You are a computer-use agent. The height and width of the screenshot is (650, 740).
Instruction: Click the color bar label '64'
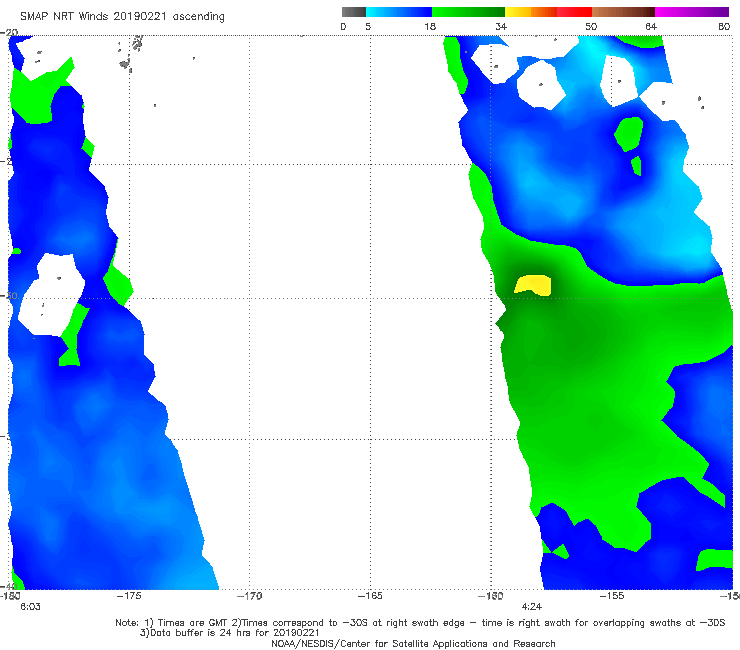click(651, 26)
